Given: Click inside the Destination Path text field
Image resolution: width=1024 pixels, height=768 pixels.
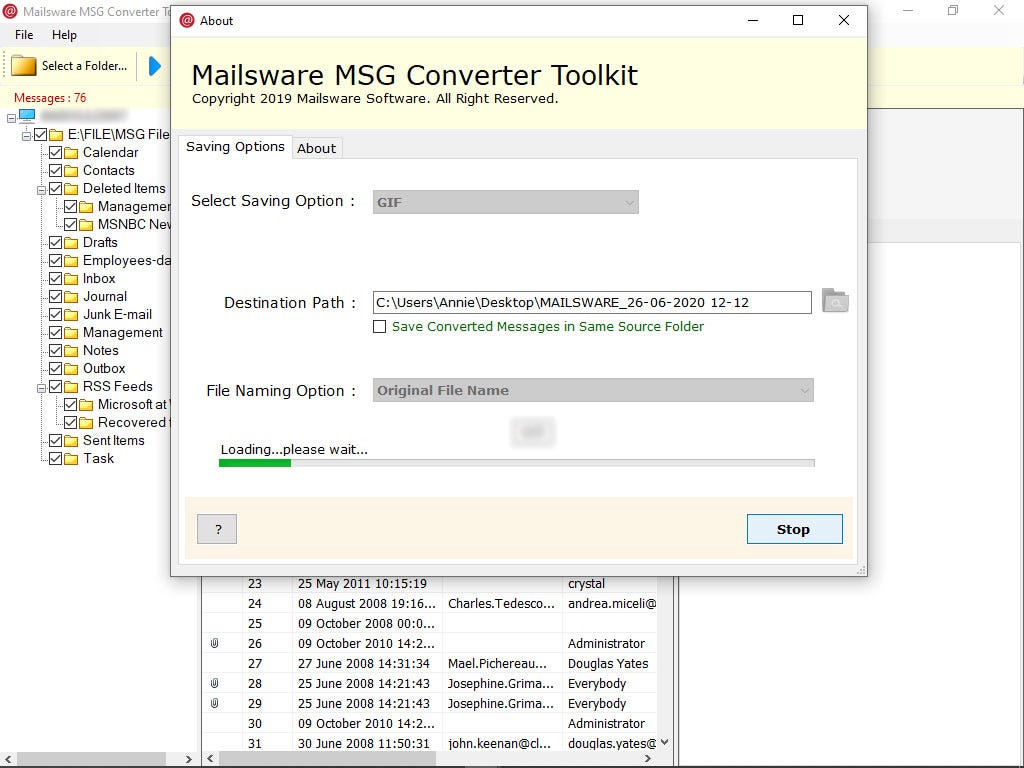Looking at the screenshot, I should (x=592, y=302).
